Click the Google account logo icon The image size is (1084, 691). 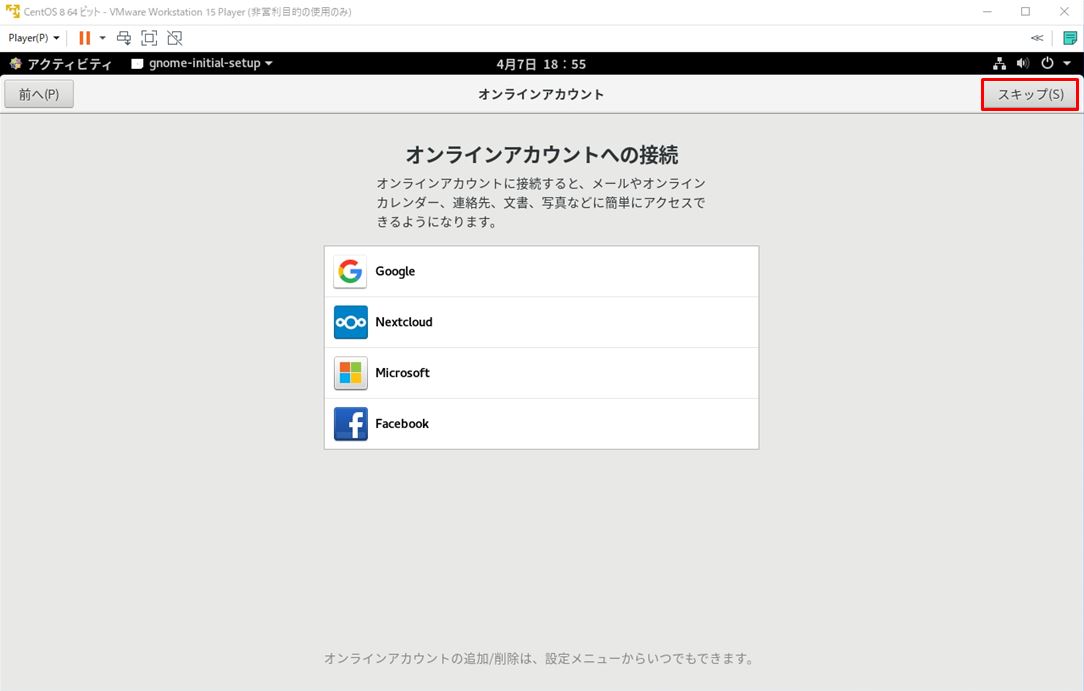click(x=351, y=272)
